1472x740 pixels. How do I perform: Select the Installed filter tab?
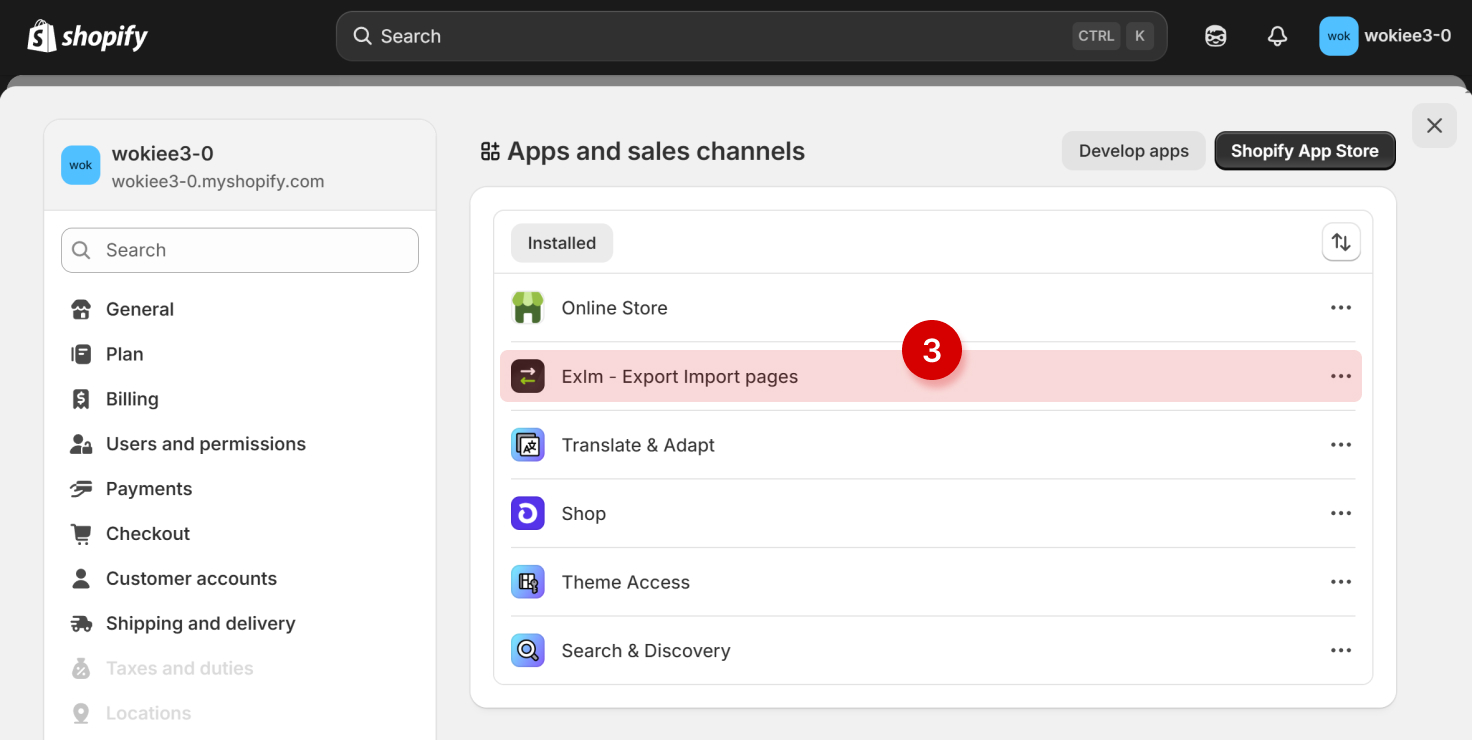[x=561, y=243]
